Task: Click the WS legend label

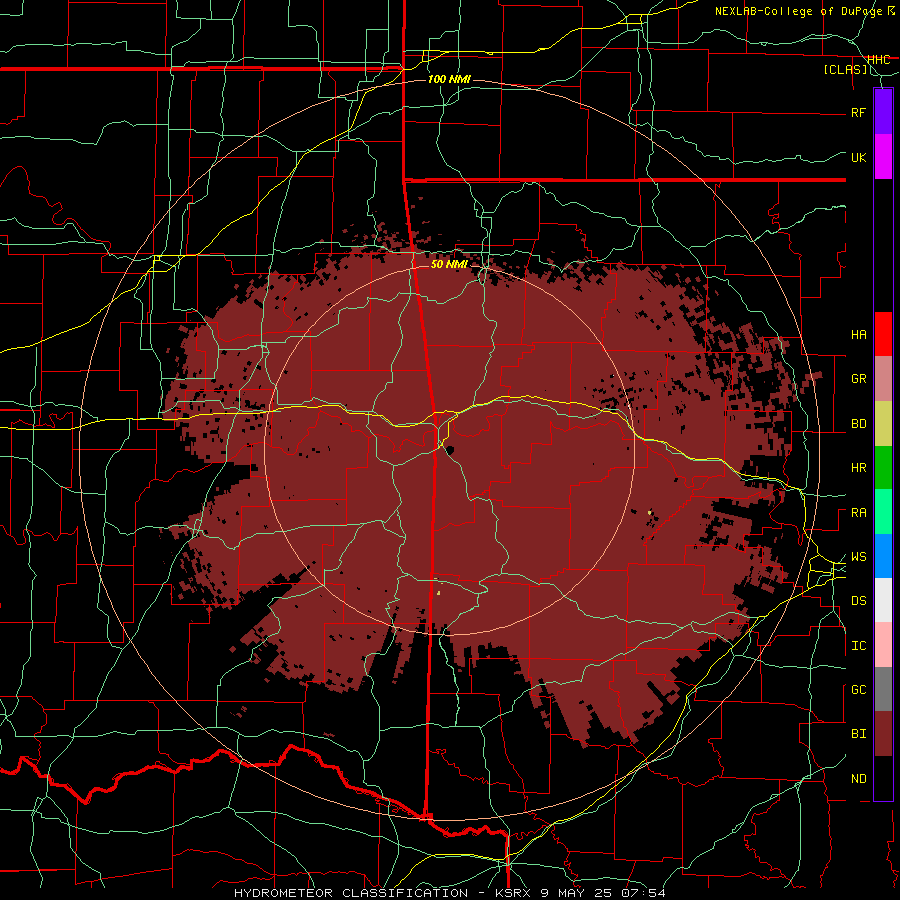Action: click(x=858, y=557)
